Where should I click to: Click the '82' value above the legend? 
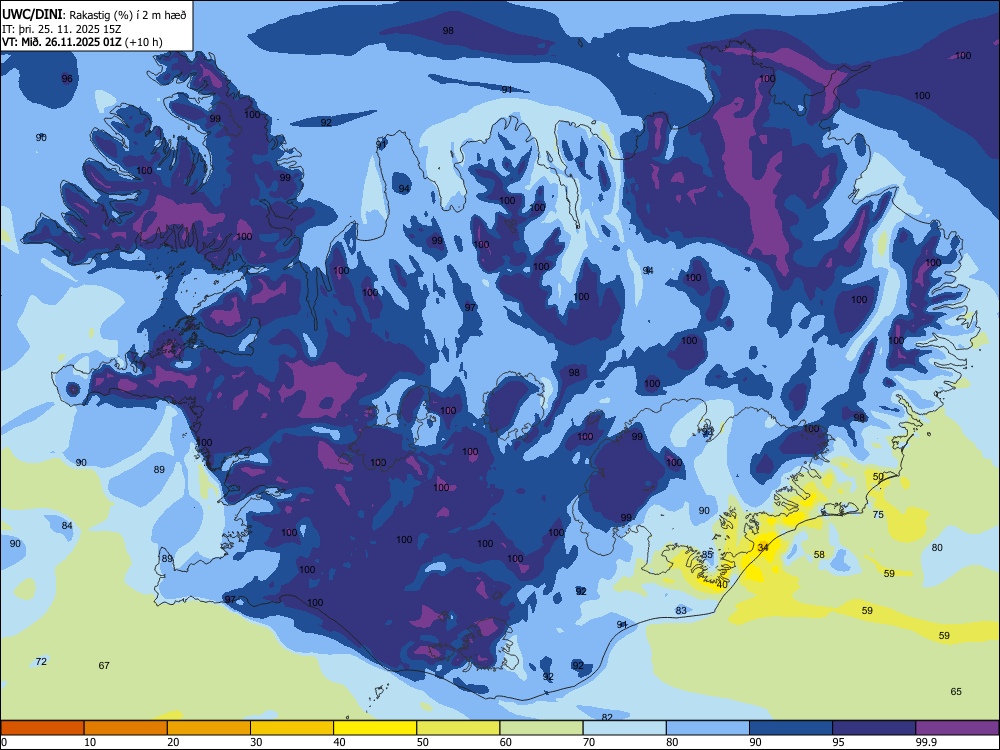coord(607,717)
